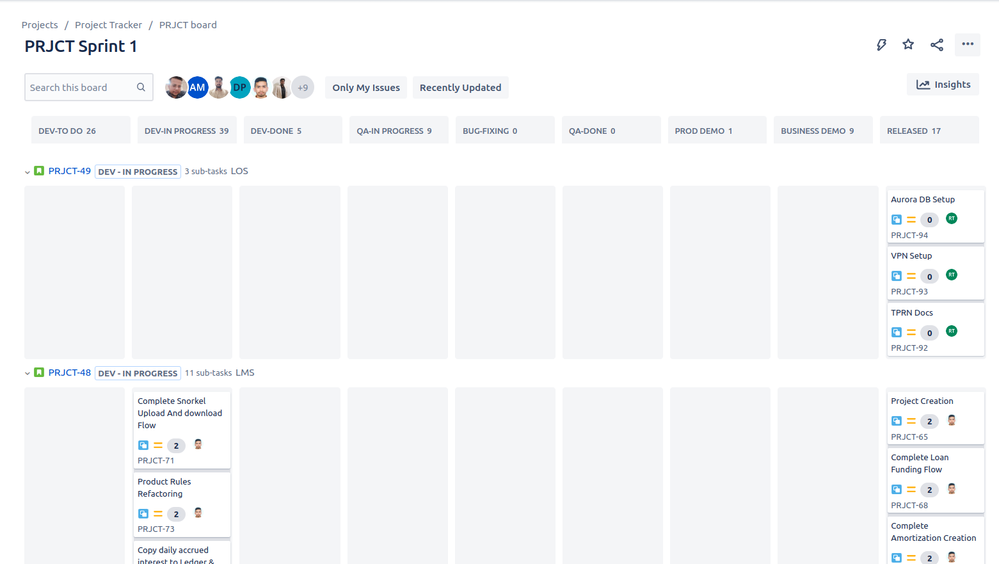This screenshot has height=564, width=999.
Task: Click the priority icon on Project Creation card
Action: click(x=911, y=421)
